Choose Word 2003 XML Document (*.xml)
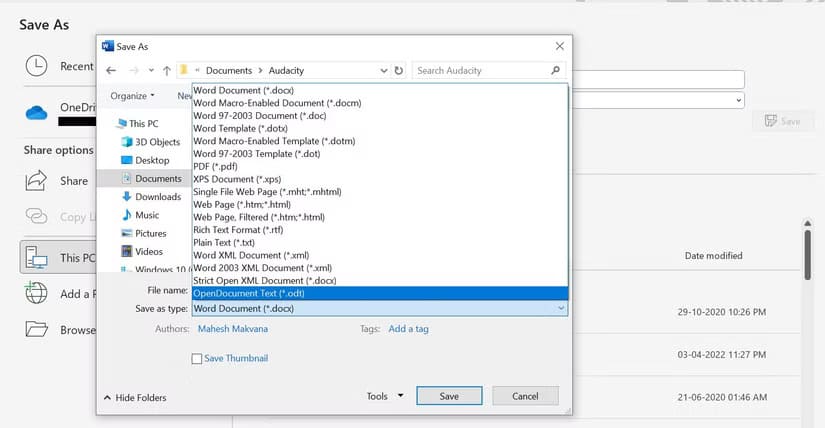 click(x=380, y=268)
